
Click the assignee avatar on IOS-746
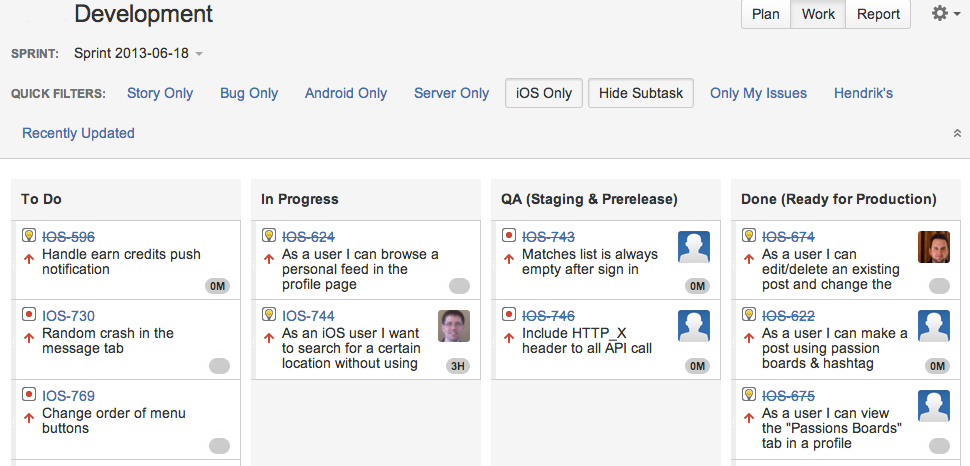click(694, 327)
